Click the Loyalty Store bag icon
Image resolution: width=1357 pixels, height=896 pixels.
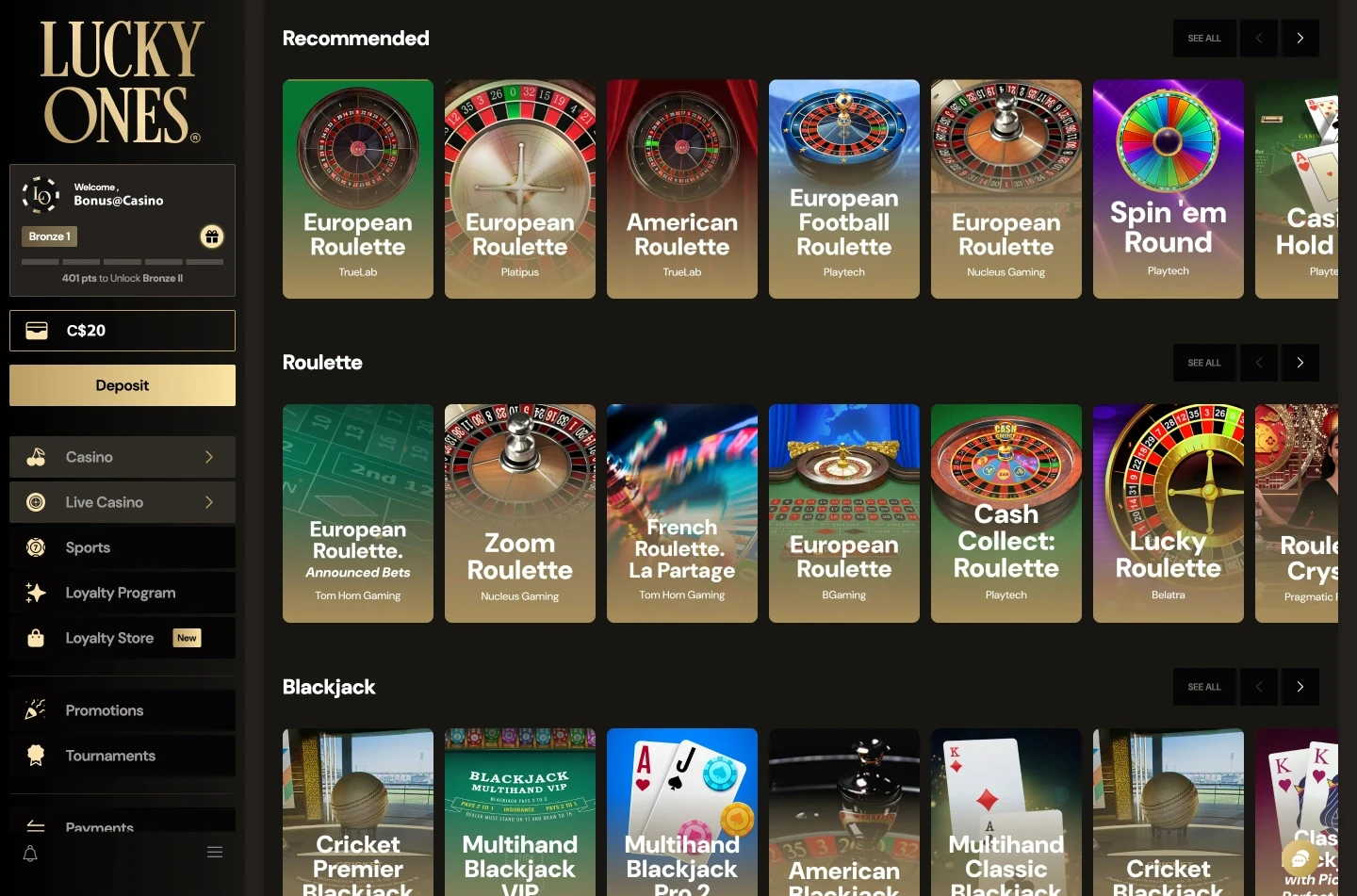36,638
